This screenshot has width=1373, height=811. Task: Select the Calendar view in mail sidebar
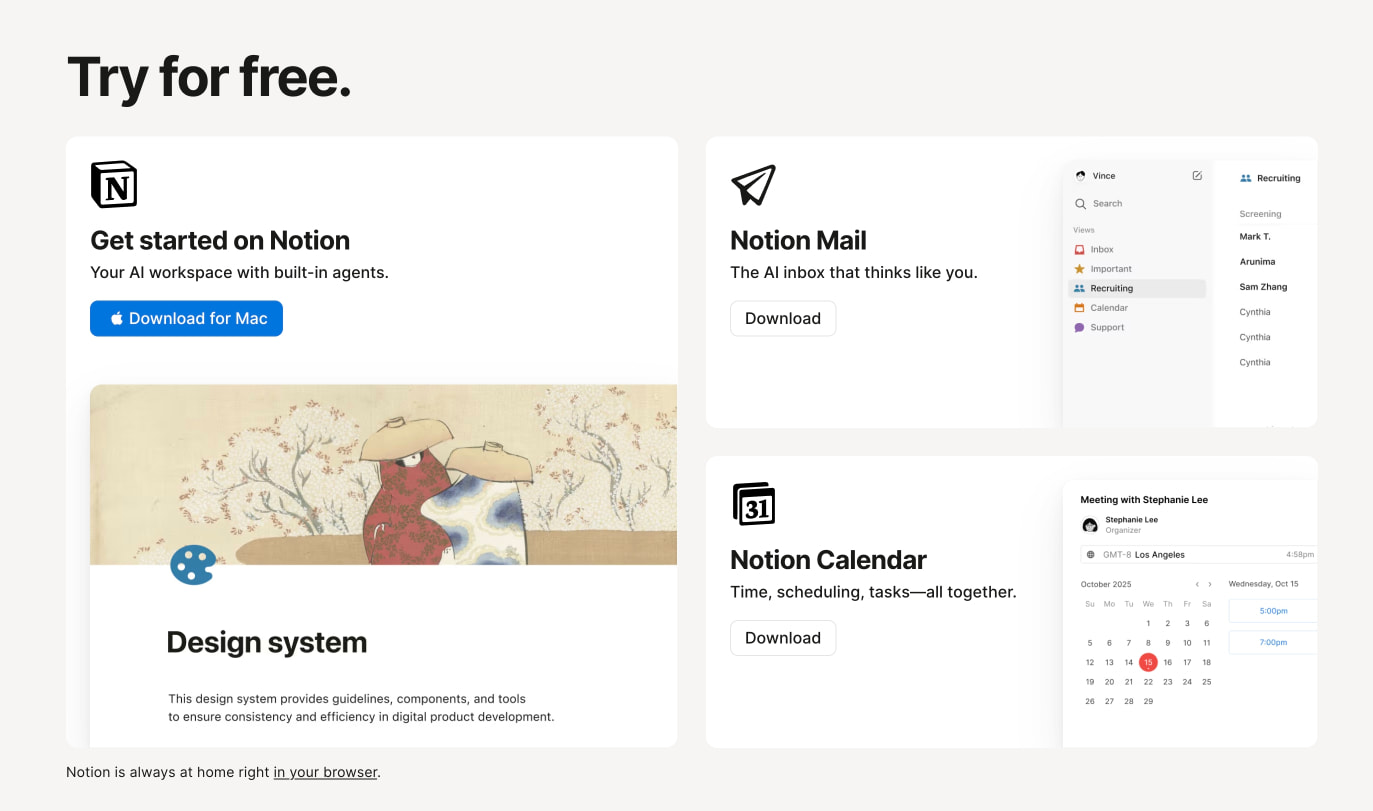[1136, 308]
